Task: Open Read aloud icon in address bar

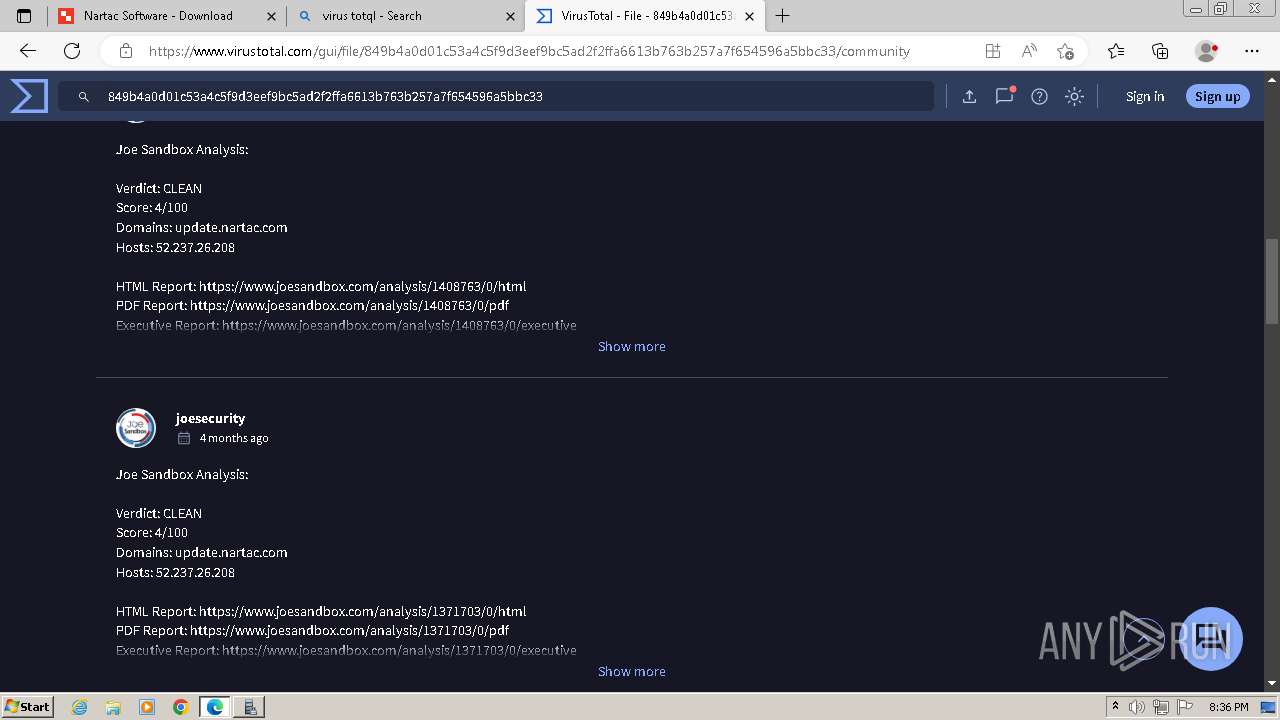Action: pyautogui.click(x=1028, y=51)
